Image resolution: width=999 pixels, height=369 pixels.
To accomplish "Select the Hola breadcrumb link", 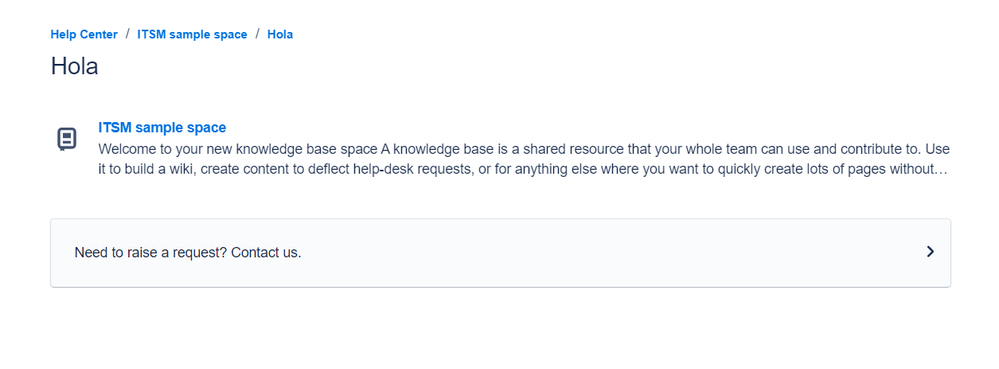I will (280, 34).
